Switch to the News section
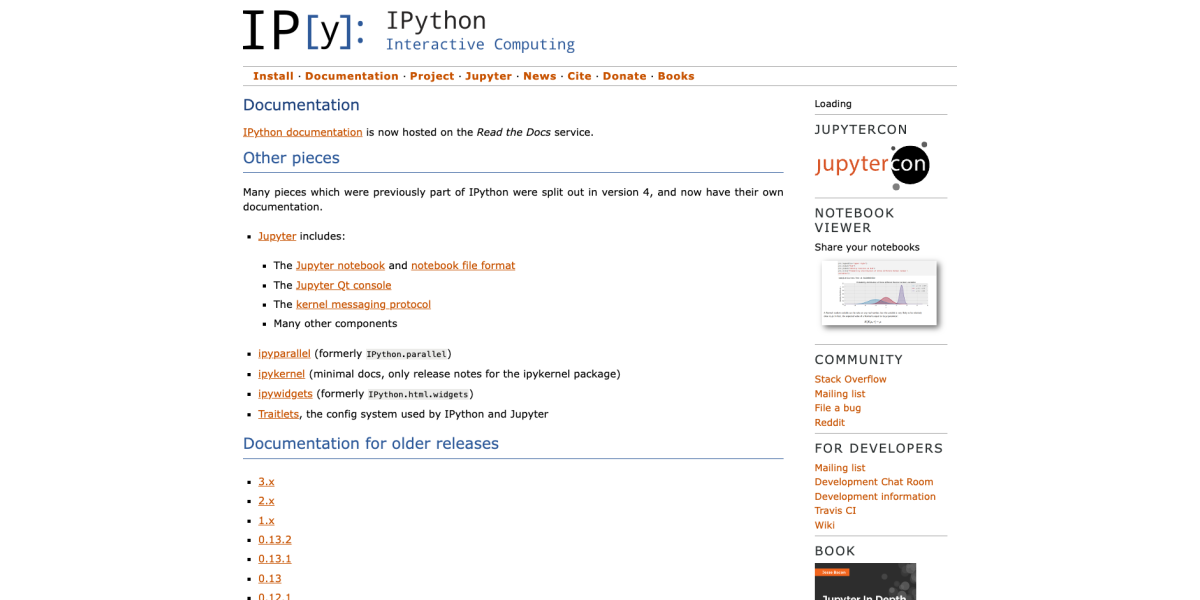The height and width of the screenshot is (600, 1200). pyautogui.click(x=539, y=76)
